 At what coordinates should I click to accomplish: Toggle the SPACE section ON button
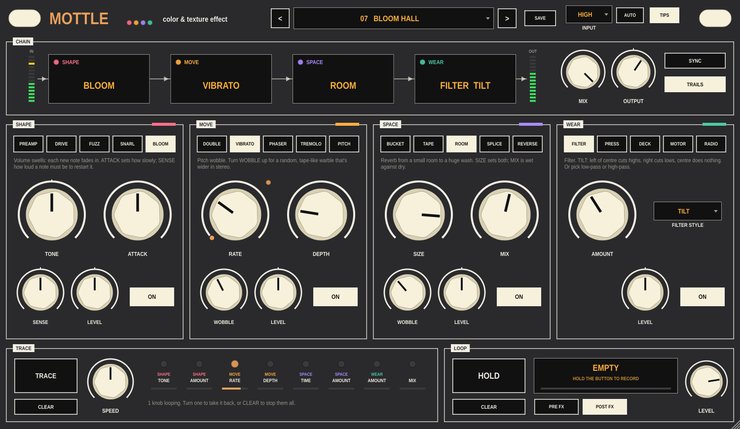tap(519, 297)
